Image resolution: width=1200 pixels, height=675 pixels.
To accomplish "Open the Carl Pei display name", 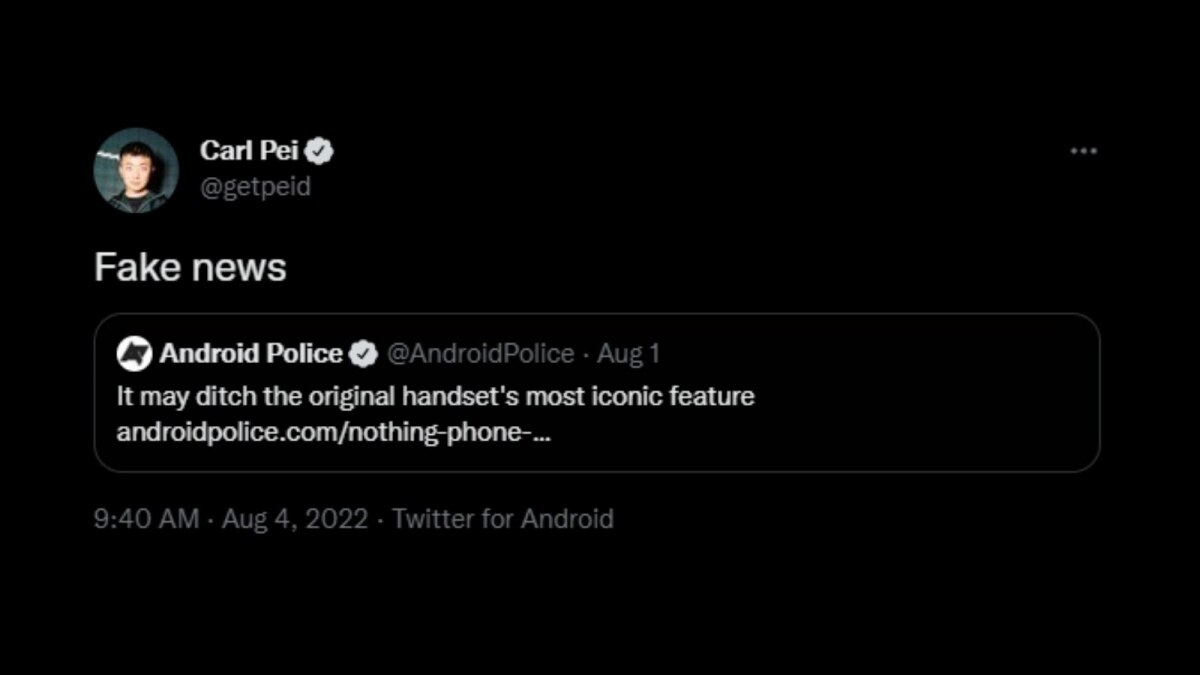I will [250, 151].
